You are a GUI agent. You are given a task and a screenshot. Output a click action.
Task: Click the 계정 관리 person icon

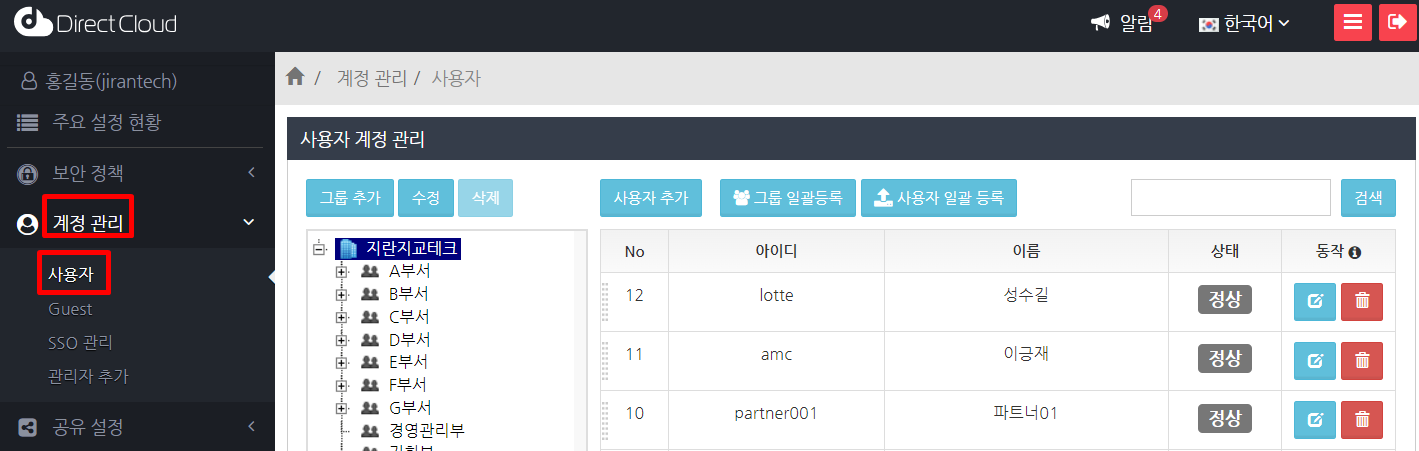tap(28, 224)
